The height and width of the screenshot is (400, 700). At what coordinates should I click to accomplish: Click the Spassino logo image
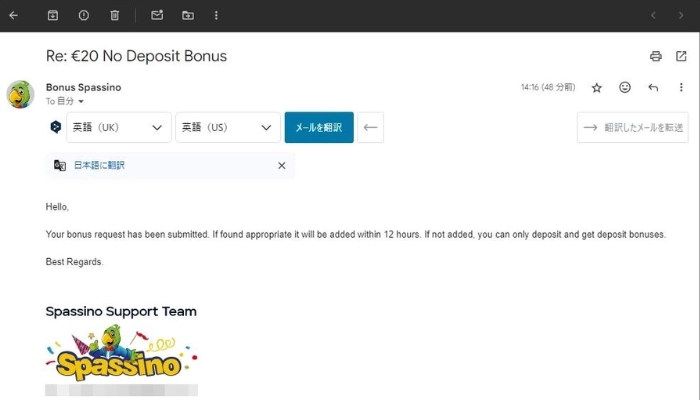[118, 353]
